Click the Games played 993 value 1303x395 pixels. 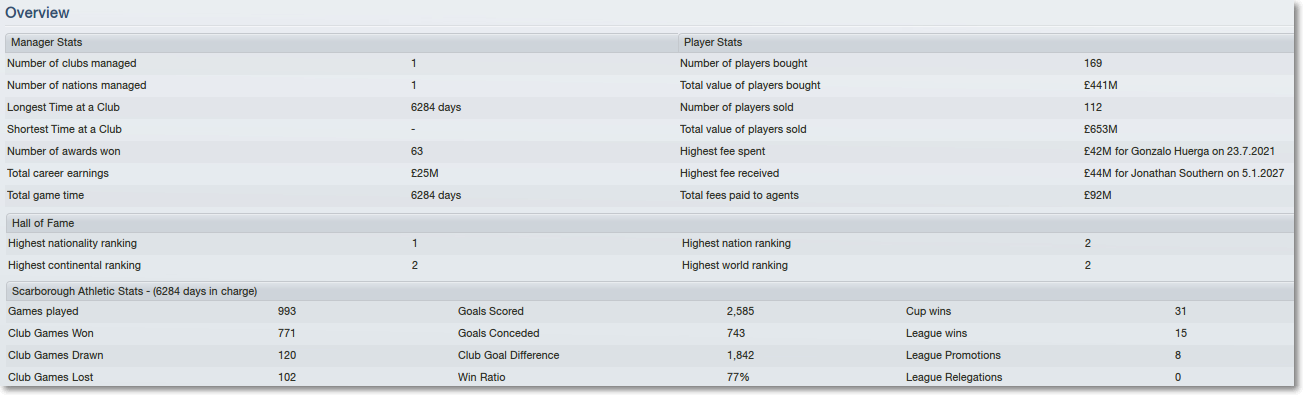[x=287, y=311]
